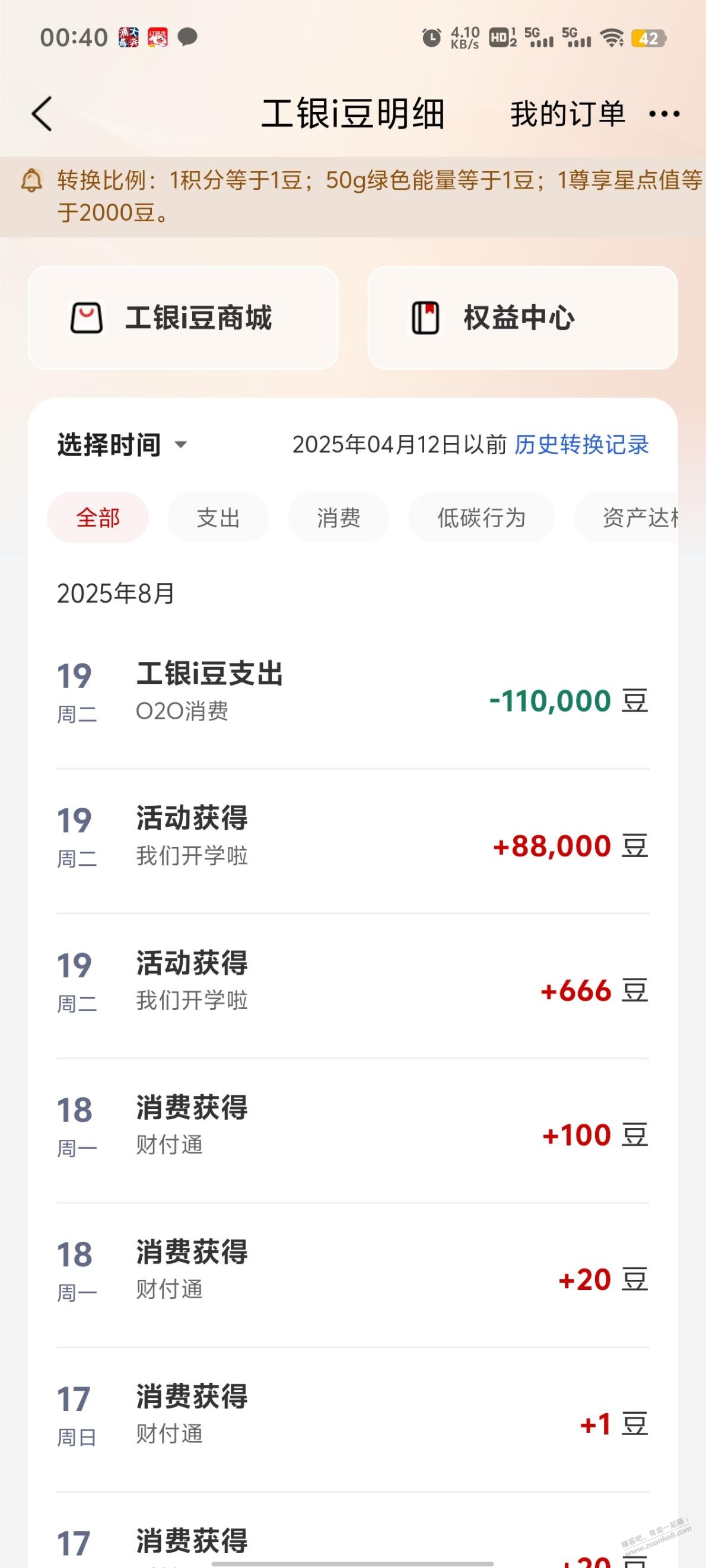Screen dimensions: 706x1568
Task: Expand the 选择时间 dropdown arrow
Action: tap(180, 445)
